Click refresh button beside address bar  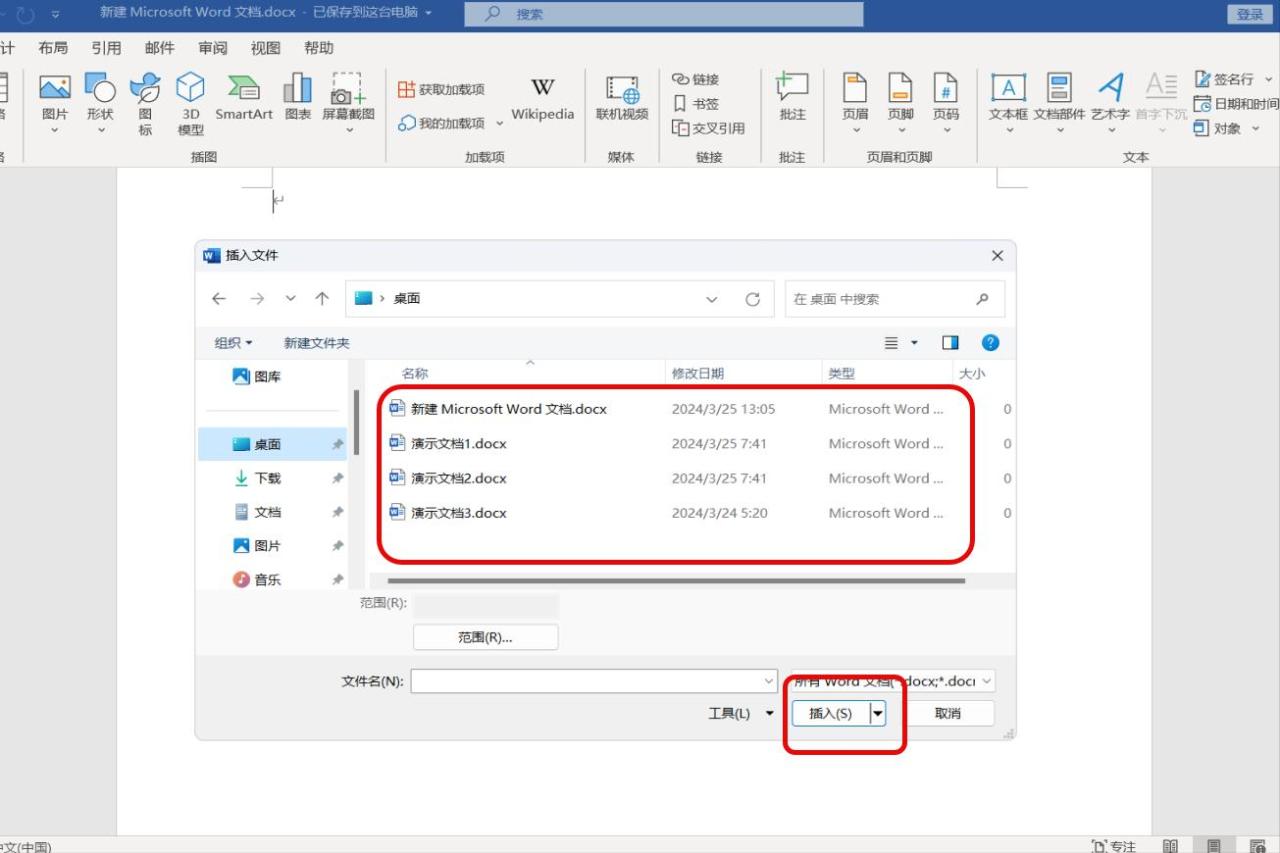click(753, 299)
